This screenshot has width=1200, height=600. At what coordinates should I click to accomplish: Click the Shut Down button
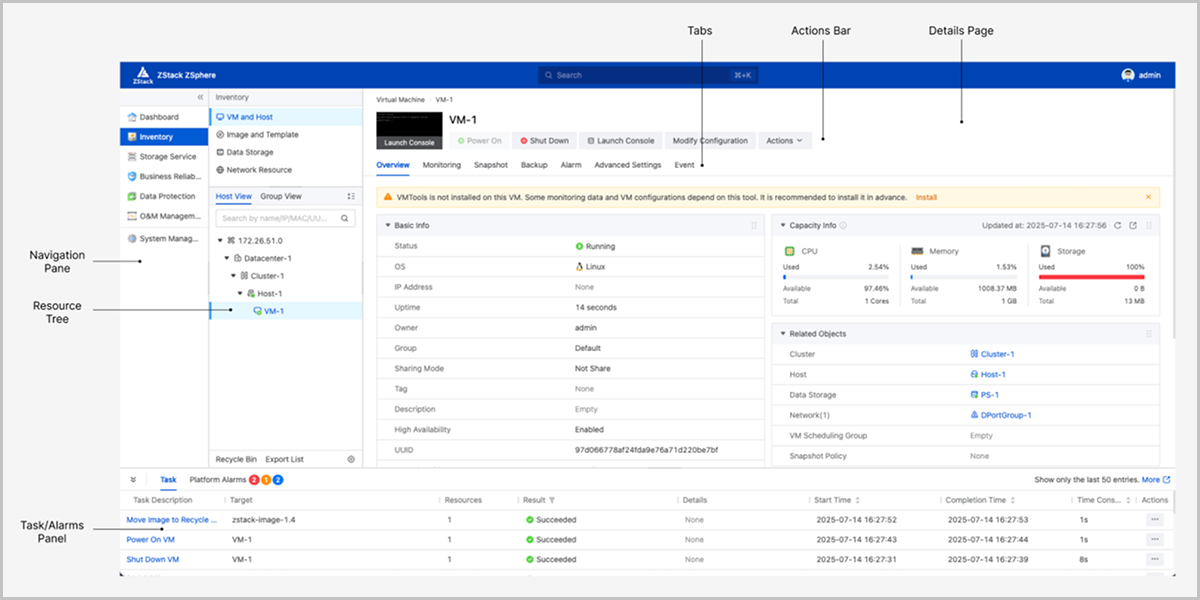tap(543, 141)
